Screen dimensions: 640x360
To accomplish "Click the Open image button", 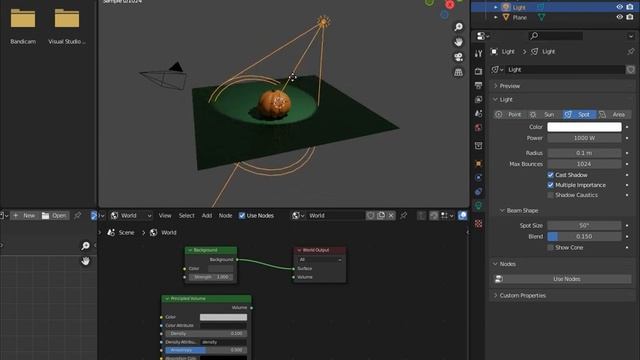I will coord(54,216).
